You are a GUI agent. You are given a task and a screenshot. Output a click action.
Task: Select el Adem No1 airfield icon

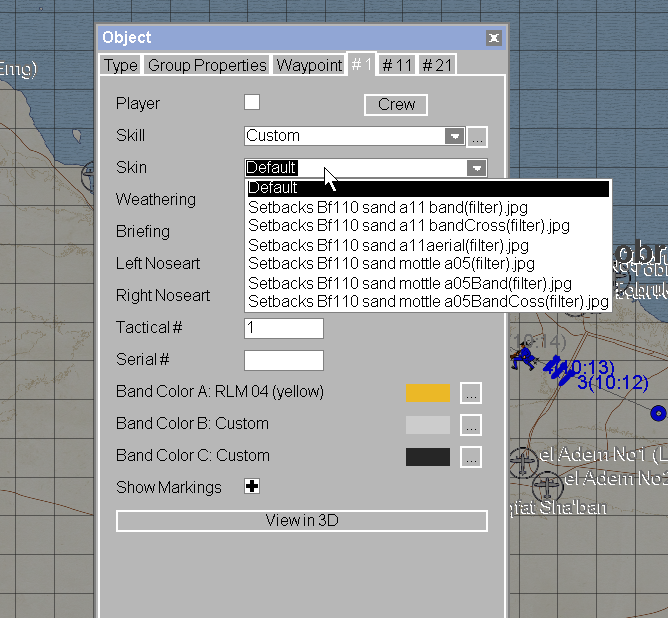(x=523, y=462)
